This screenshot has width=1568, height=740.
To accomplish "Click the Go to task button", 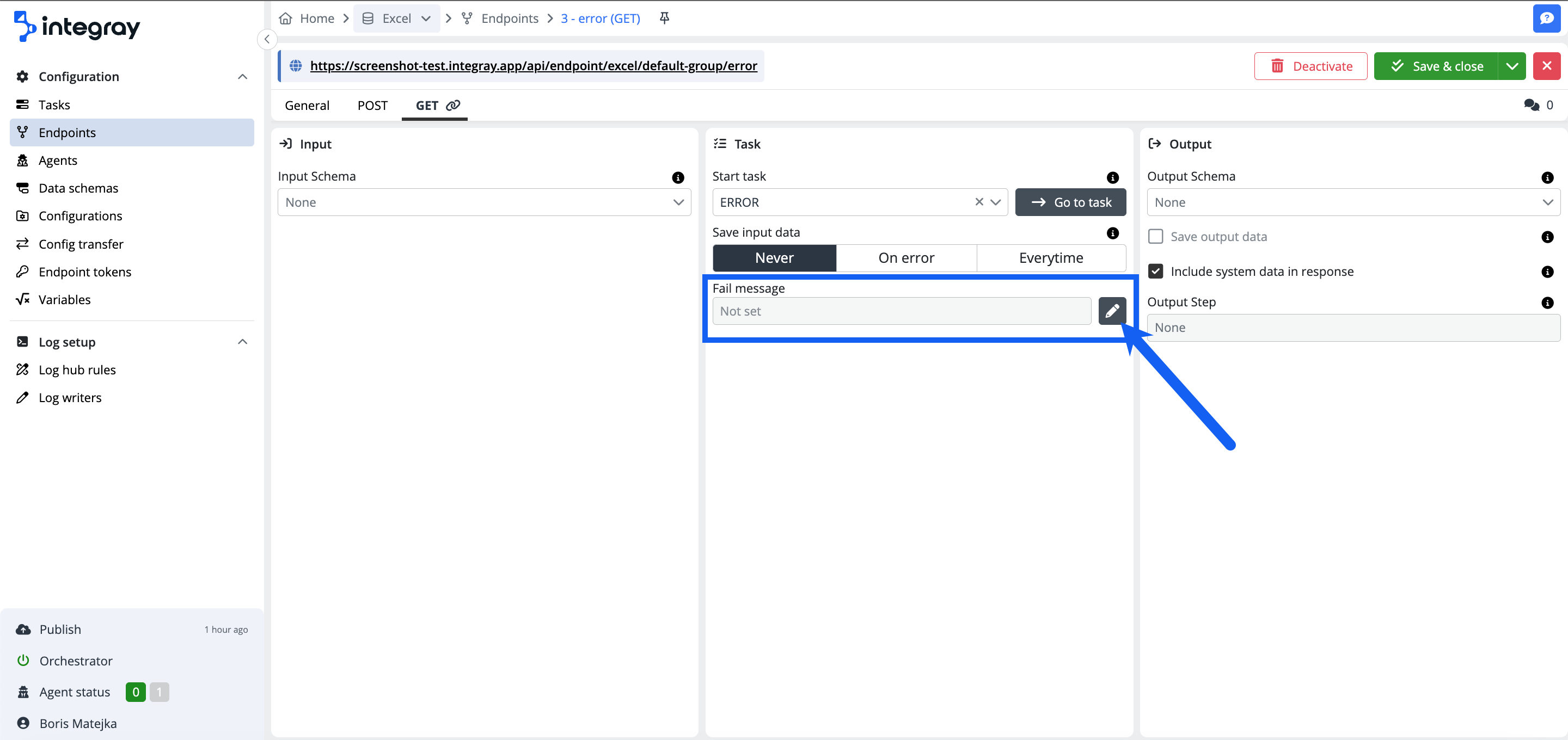I will pos(1070,202).
